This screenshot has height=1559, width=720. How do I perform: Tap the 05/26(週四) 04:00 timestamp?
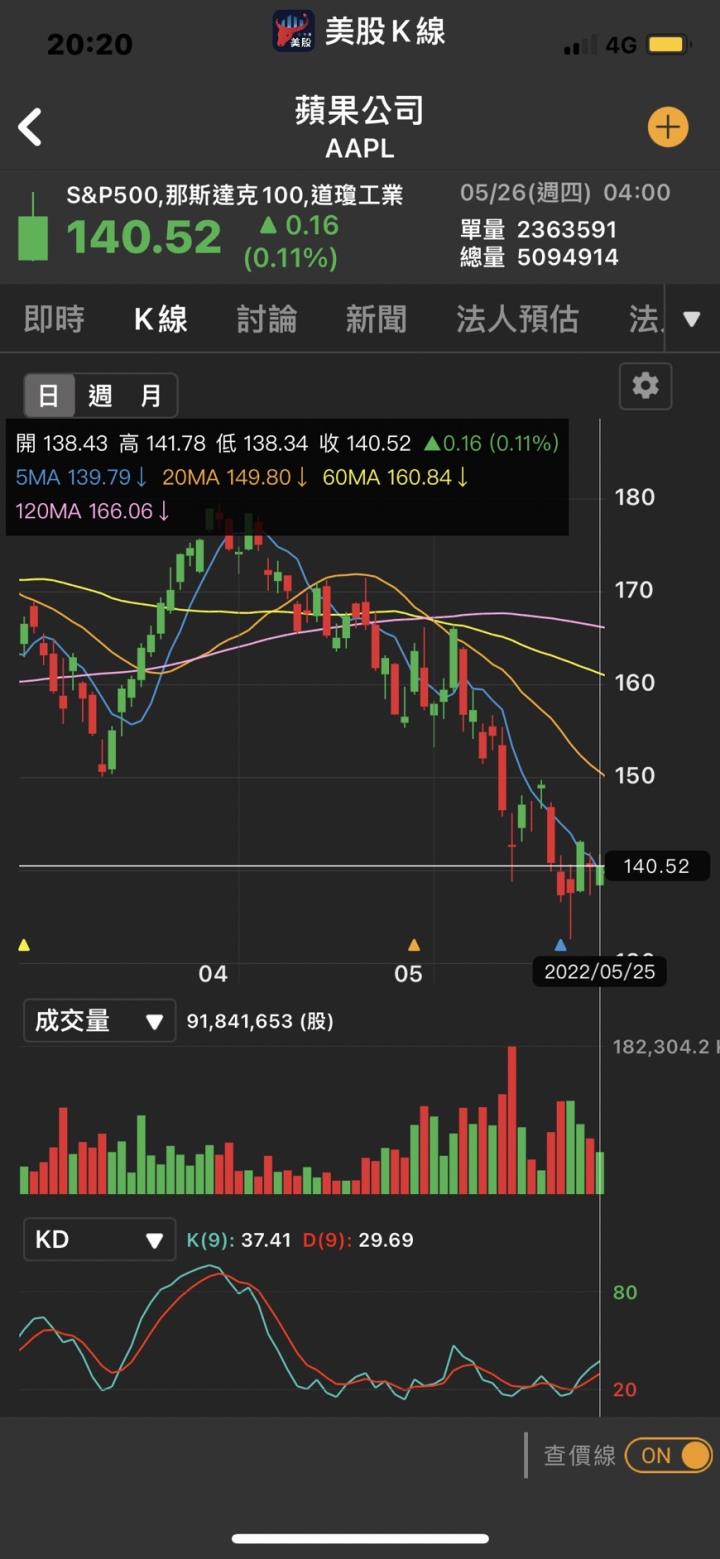pos(565,193)
